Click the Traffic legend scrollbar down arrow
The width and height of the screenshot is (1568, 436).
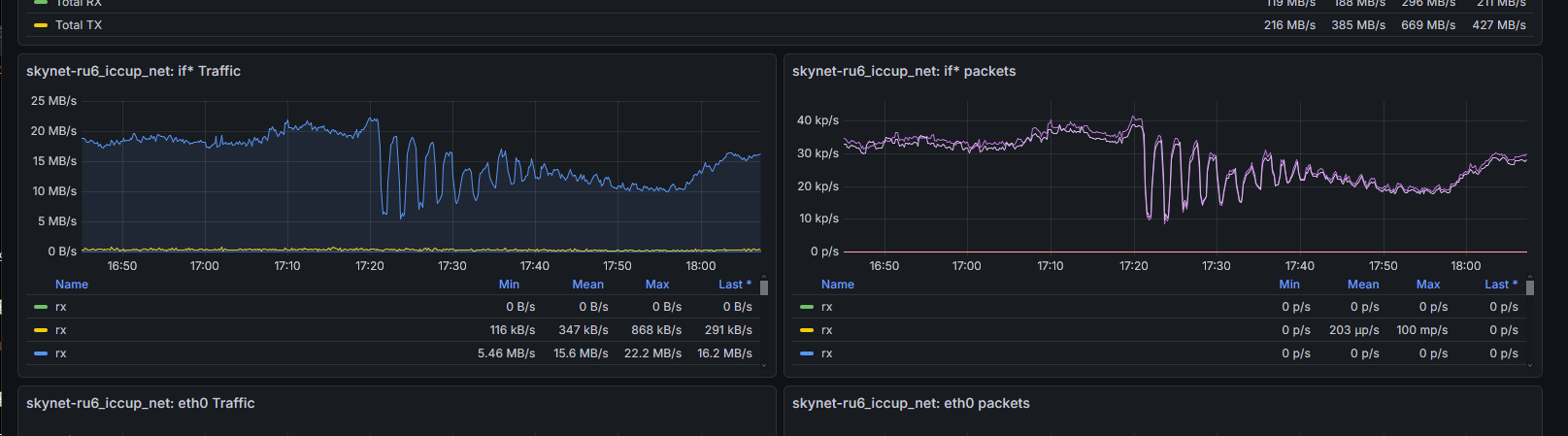point(764,366)
